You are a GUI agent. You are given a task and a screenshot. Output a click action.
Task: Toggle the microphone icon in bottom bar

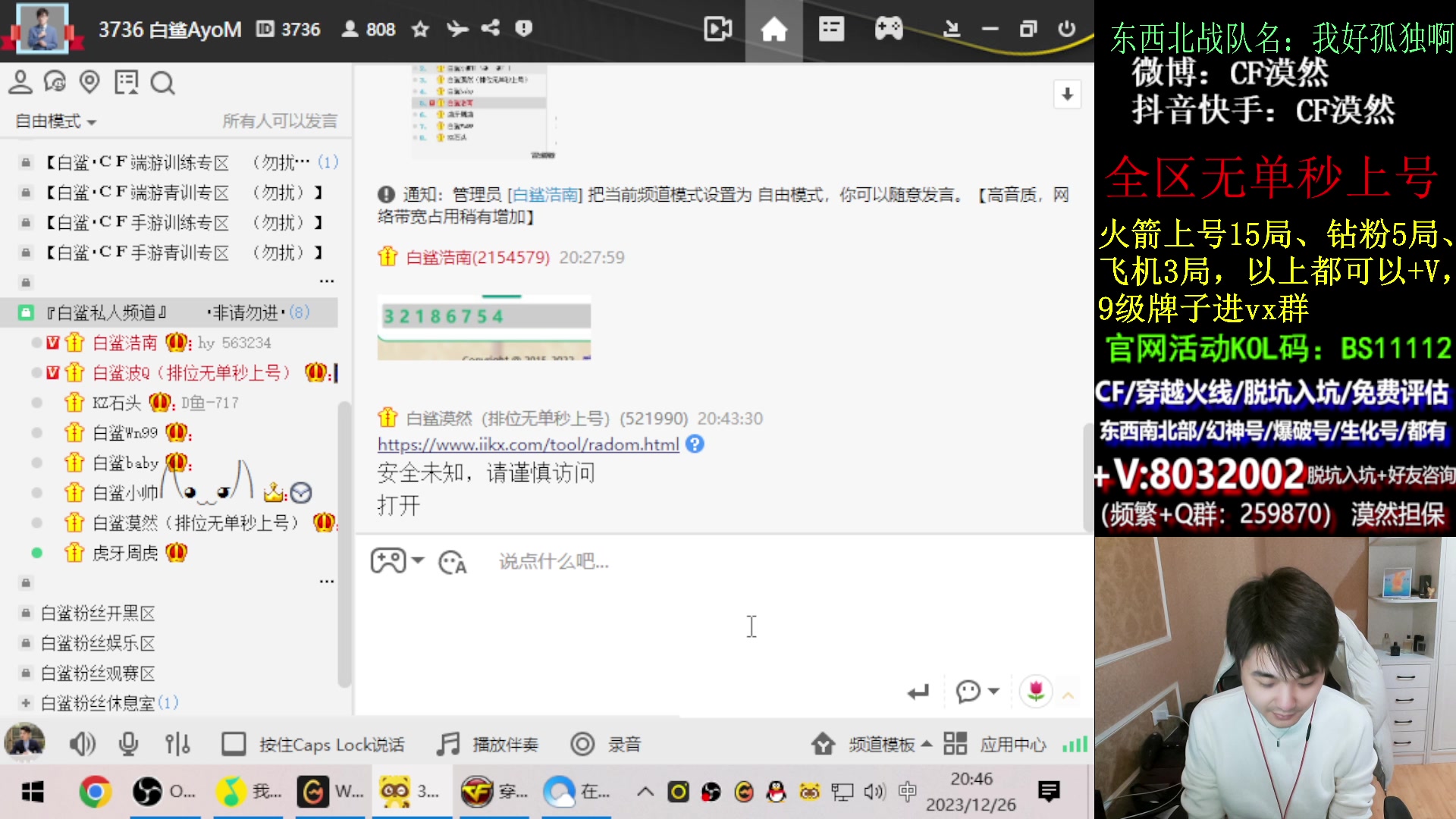point(129,745)
